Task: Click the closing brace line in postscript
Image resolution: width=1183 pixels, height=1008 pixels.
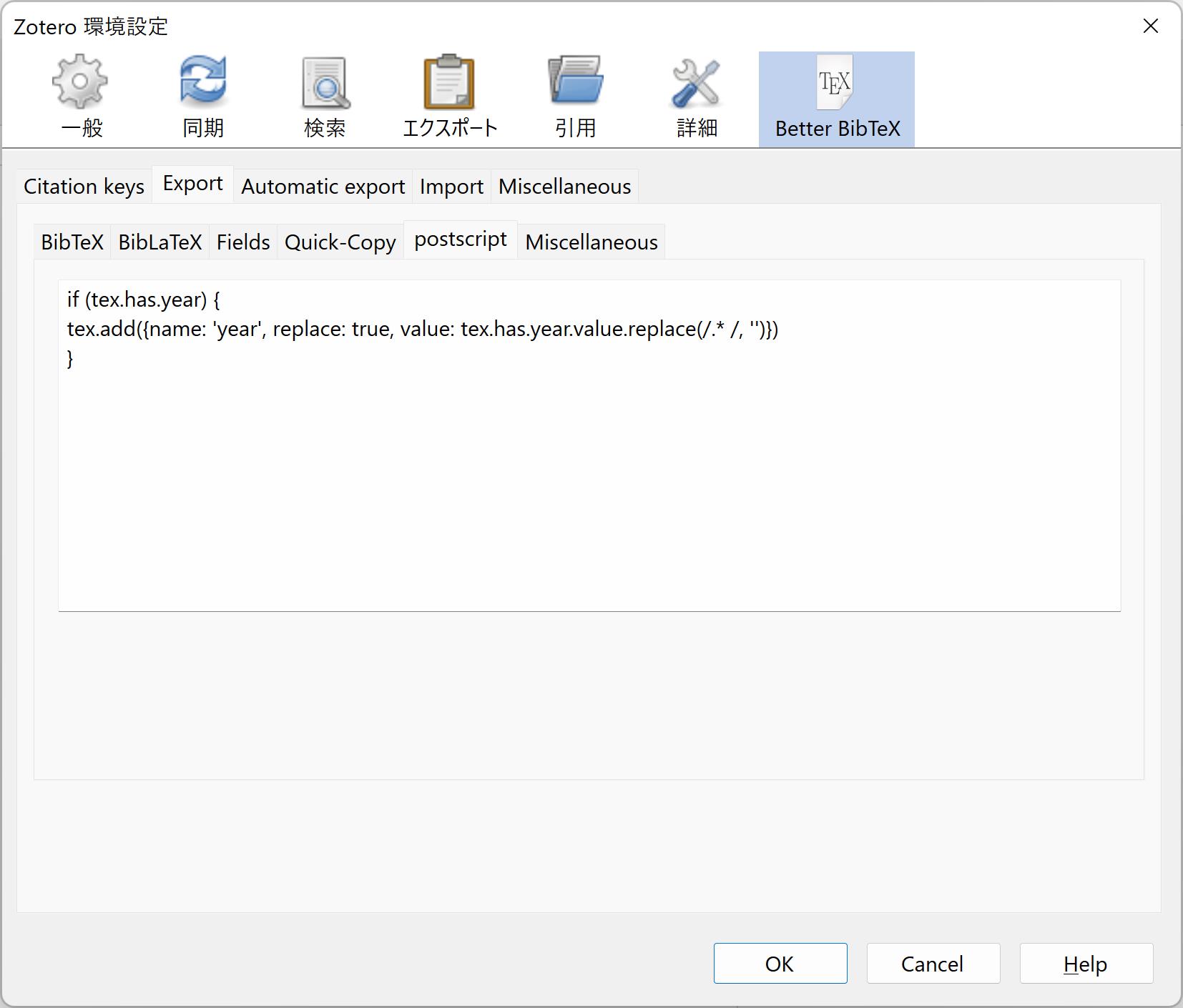Action: tap(70, 358)
